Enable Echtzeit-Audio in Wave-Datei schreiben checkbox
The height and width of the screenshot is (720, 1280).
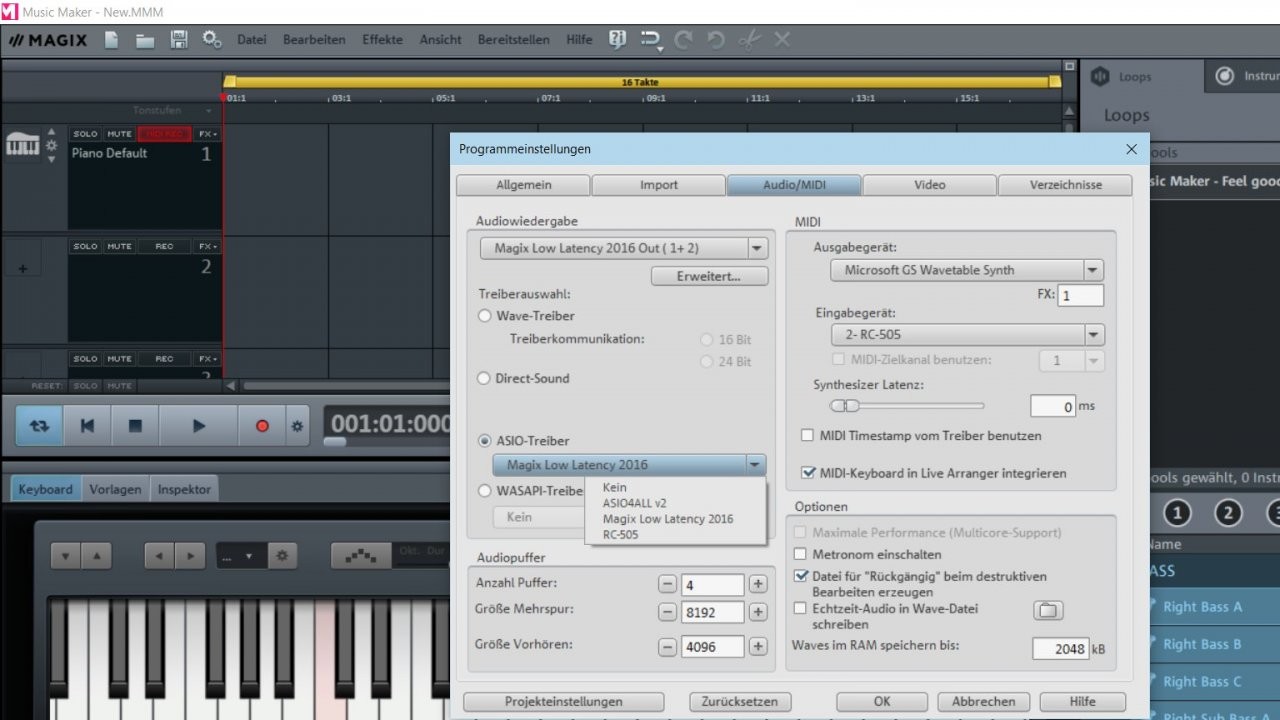(800, 608)
